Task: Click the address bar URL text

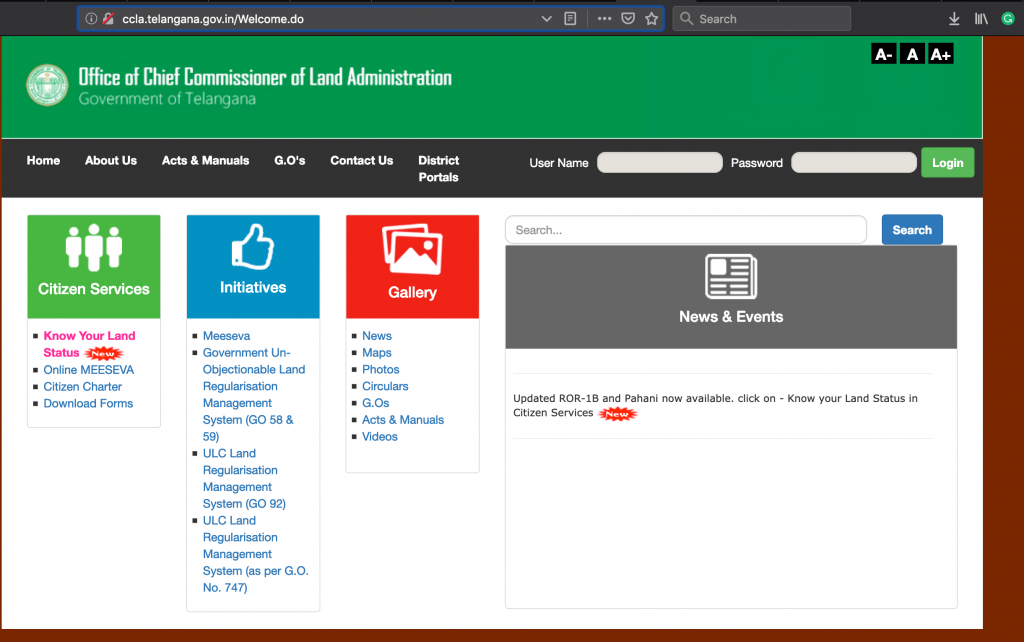Action: [x=213, y=19]
